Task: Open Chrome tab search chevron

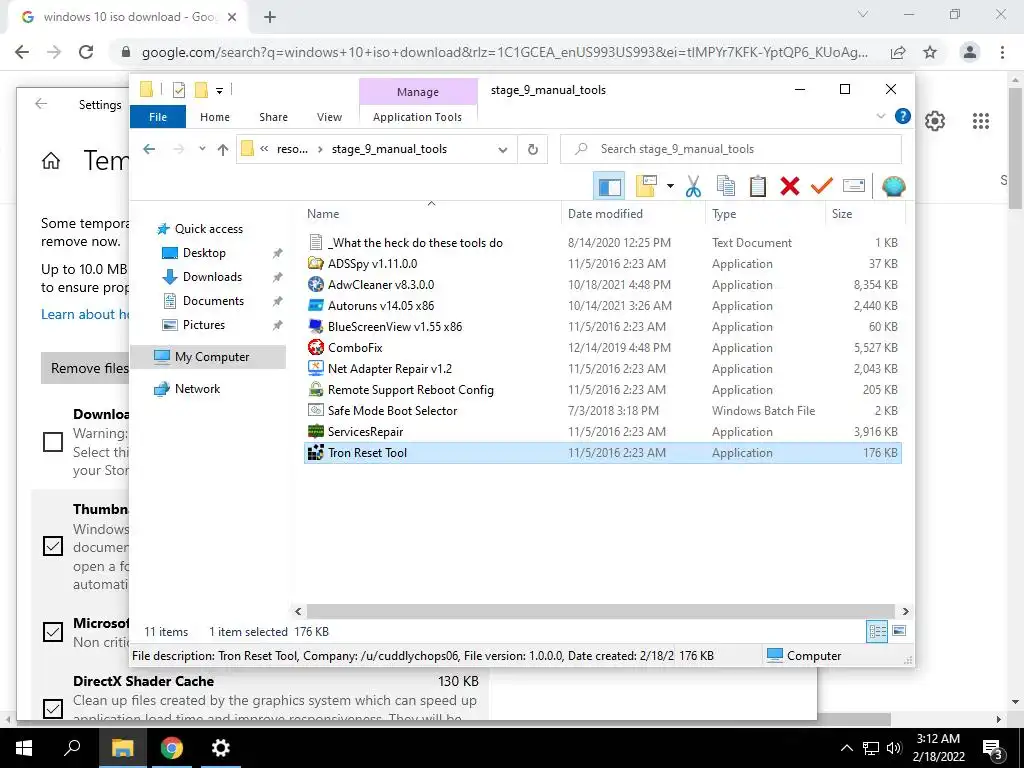Action: [x=863, y=14]
